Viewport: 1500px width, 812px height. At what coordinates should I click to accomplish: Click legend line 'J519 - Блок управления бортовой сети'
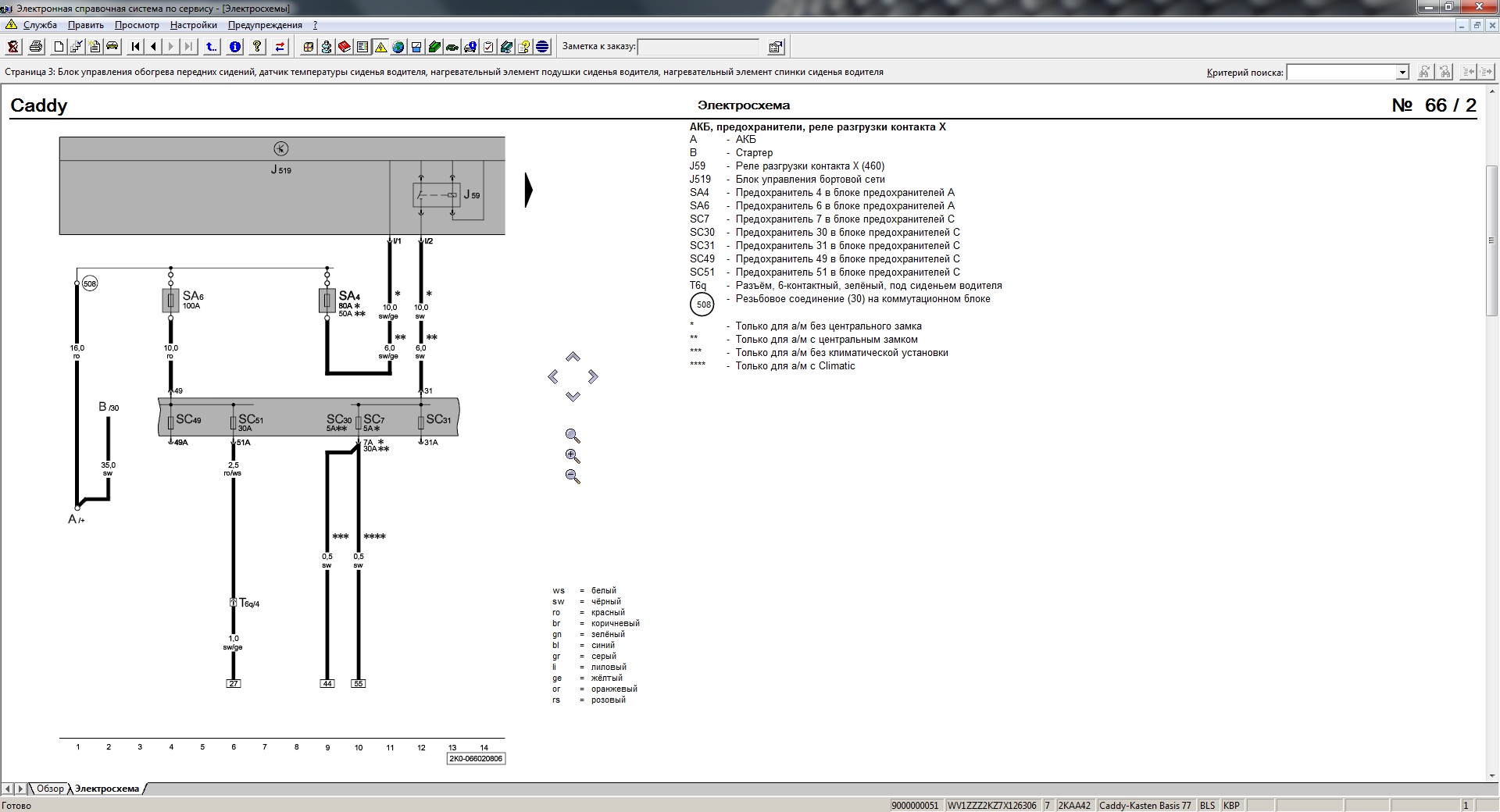point(787,180)
